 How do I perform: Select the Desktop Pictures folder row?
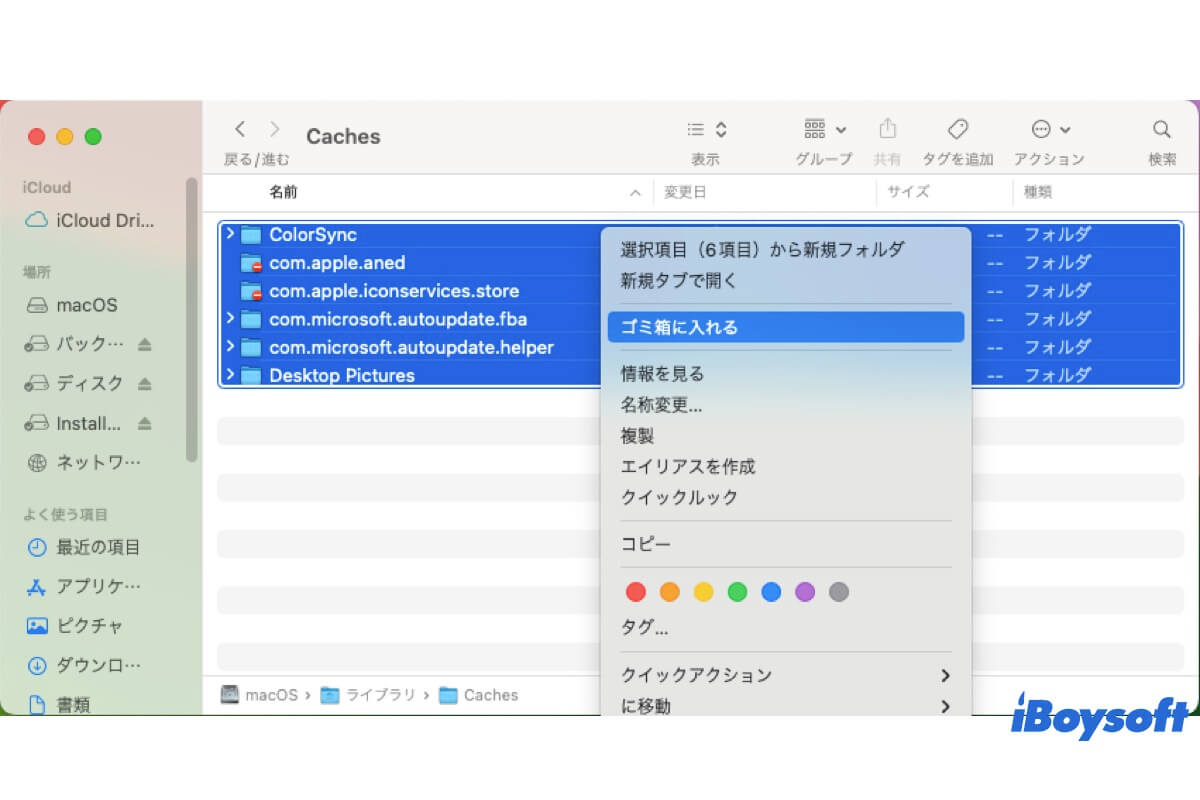(x=340, y=375)
